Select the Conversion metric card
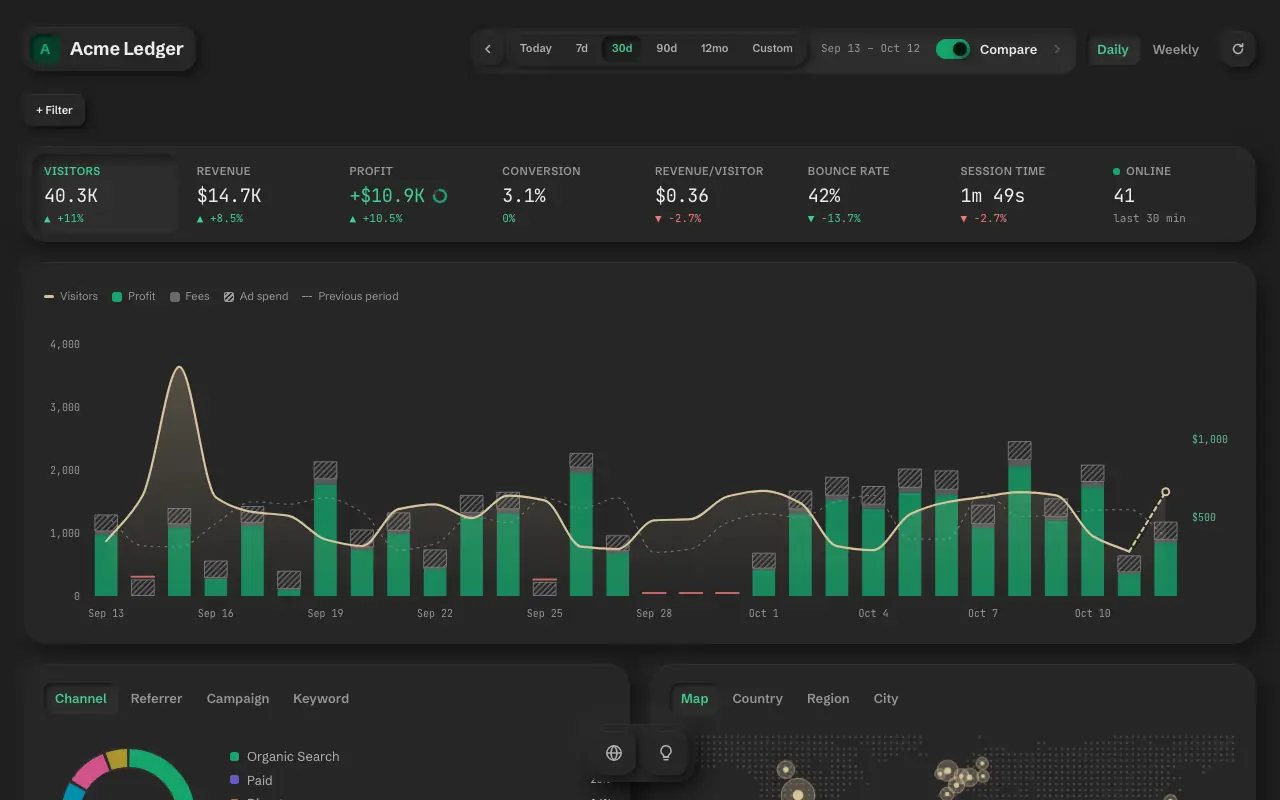1280x800 pixels. click(x=565, y=194)
